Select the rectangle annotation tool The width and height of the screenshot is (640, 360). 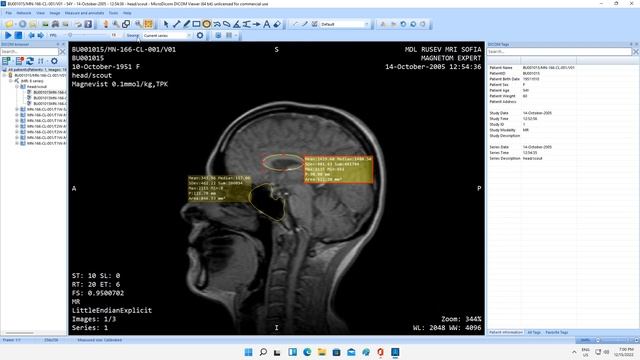click(x=196, y=24)
